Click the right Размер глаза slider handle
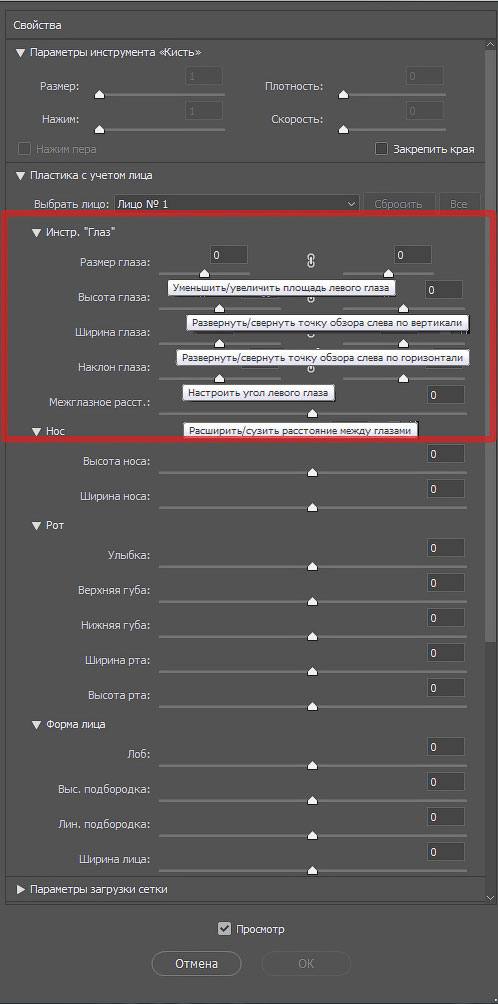The image size is (498, 1004). (x=388, y=274)
